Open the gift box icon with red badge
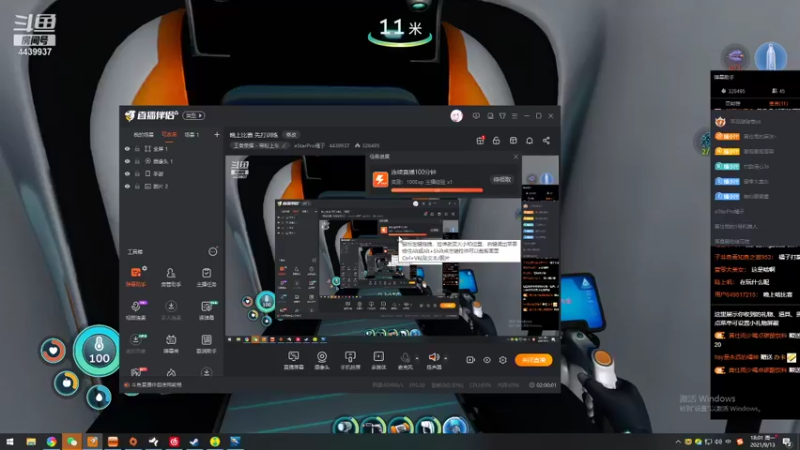This screenshot has width=800, height=450. (x=480, y=140)
